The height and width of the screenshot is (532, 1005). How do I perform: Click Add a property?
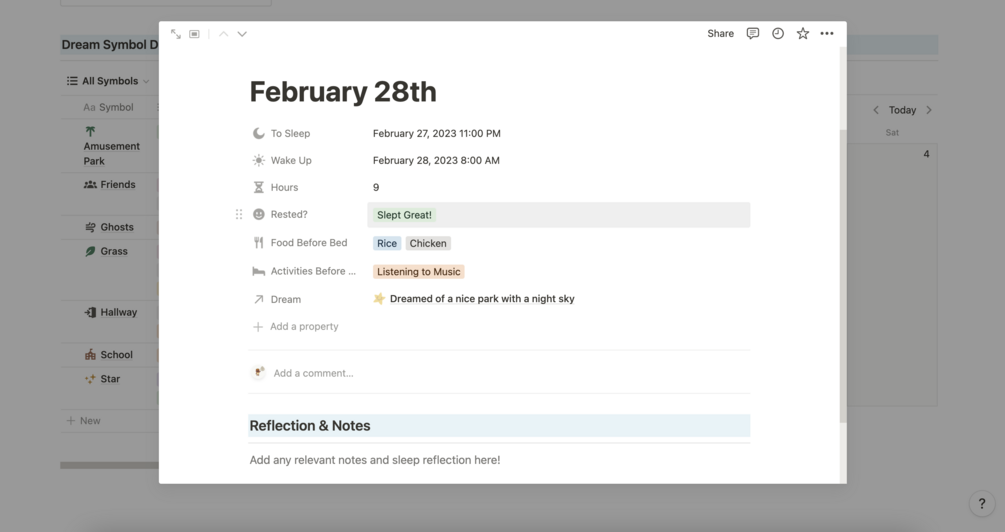tap(304, 327)
